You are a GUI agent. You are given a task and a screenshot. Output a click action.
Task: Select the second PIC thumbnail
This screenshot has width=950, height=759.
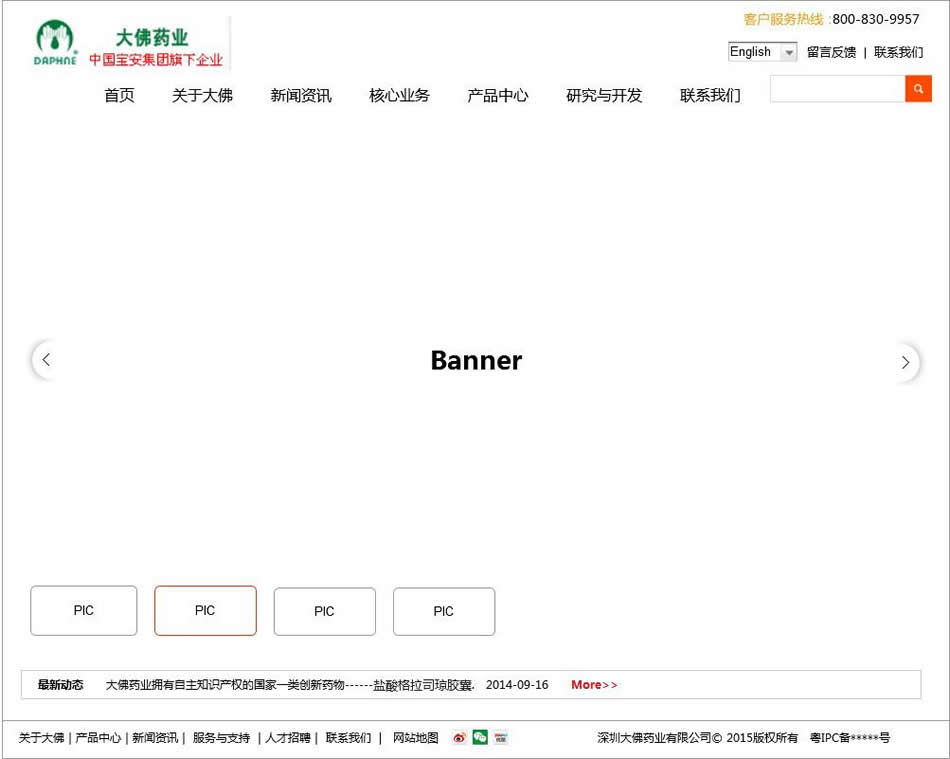tap(205, 610)
